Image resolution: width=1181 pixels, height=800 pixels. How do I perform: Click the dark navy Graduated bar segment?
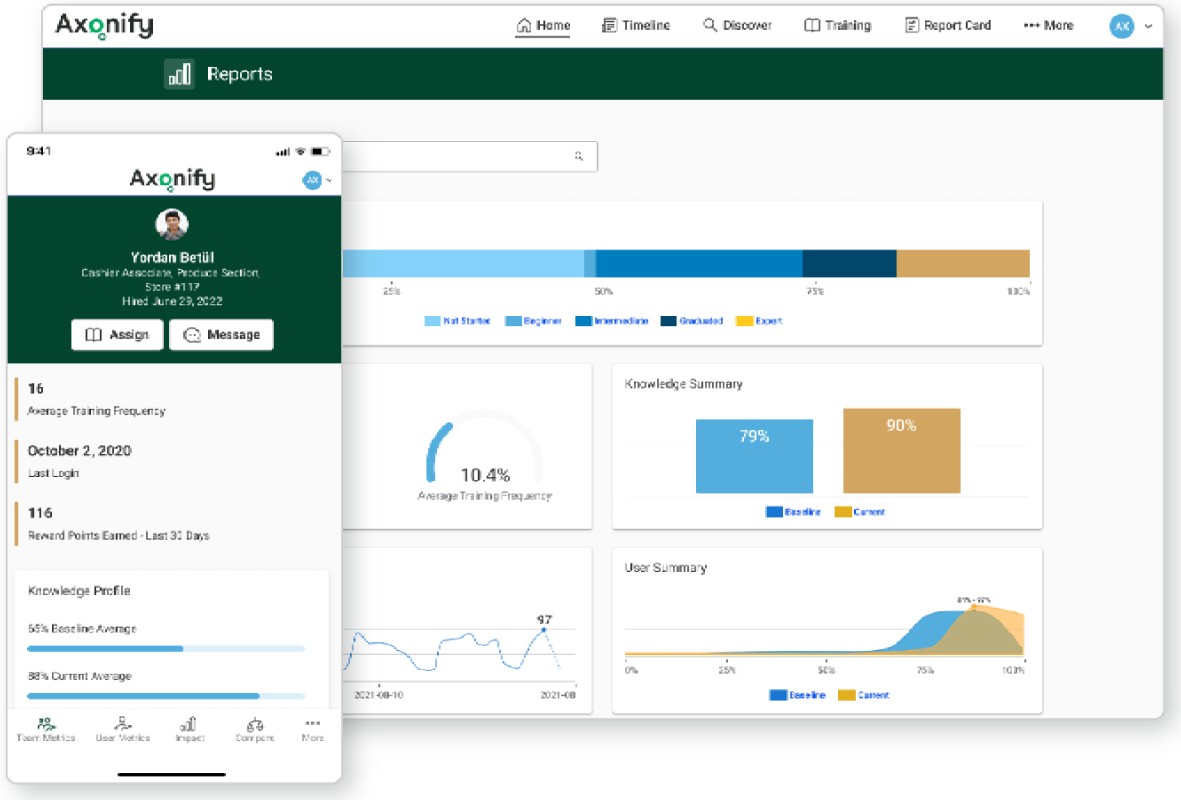[x=849, y=264]
